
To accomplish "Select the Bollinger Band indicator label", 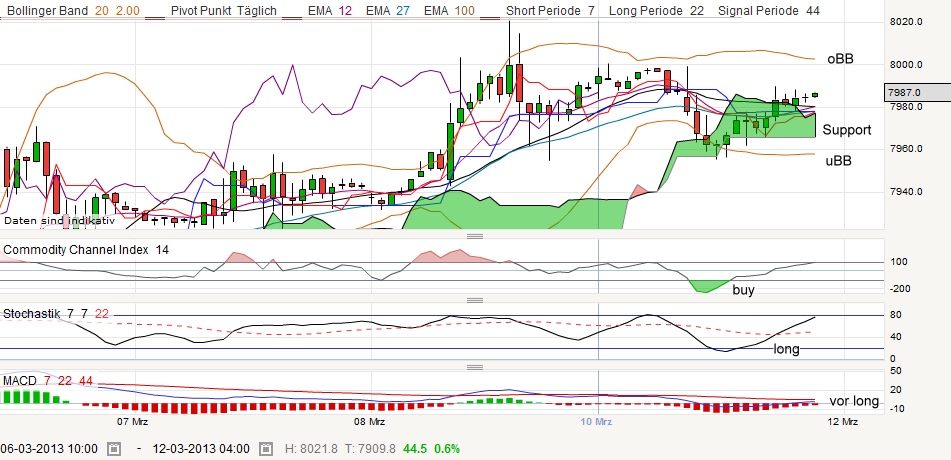I will pos(47,11).
